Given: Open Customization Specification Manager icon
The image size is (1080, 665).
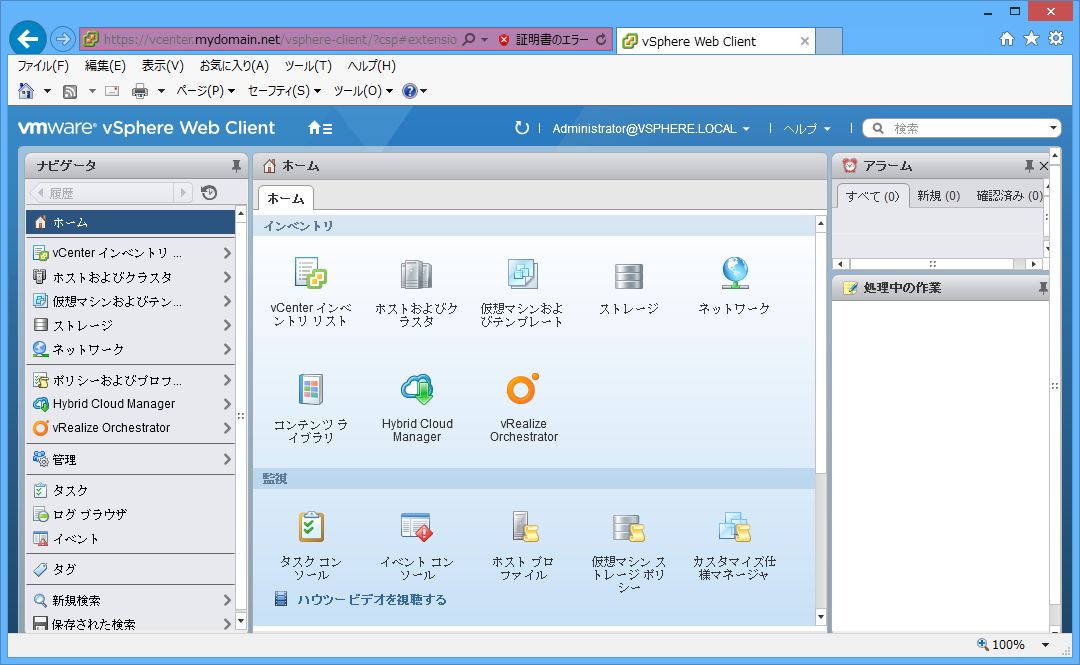Looking at the screenshot, I should point(734,527).
